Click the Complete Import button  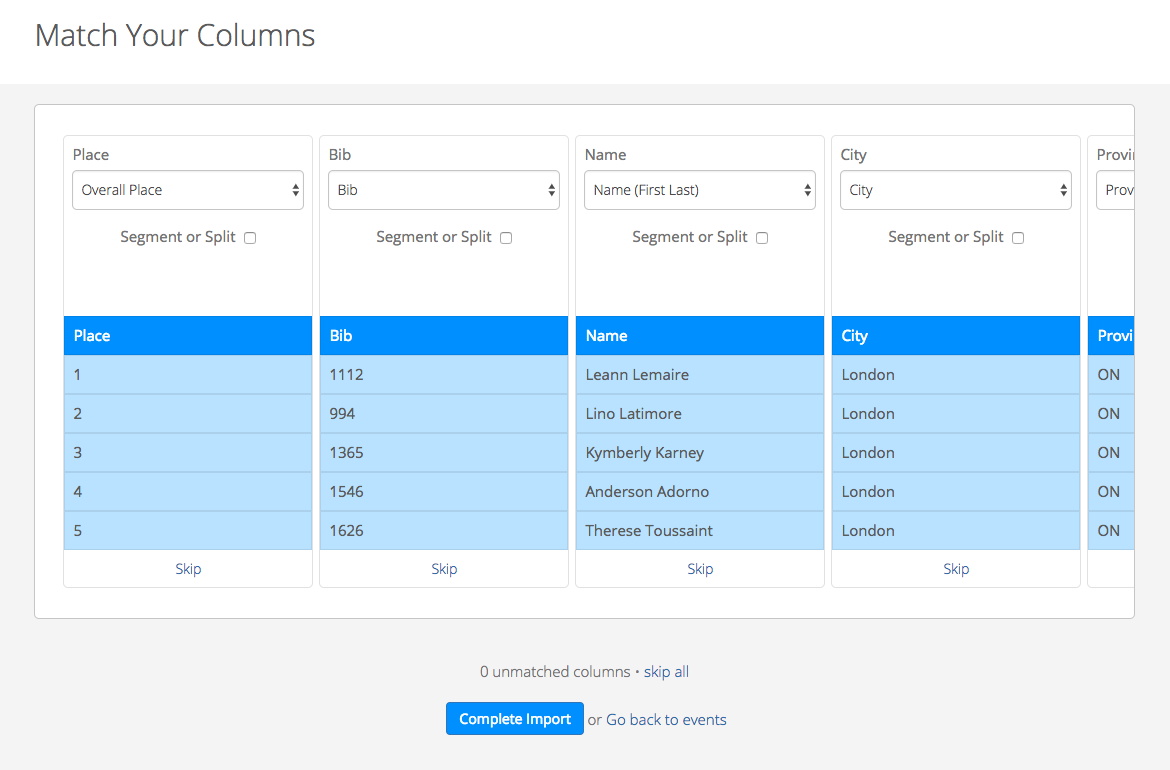[x=515, y=719]
